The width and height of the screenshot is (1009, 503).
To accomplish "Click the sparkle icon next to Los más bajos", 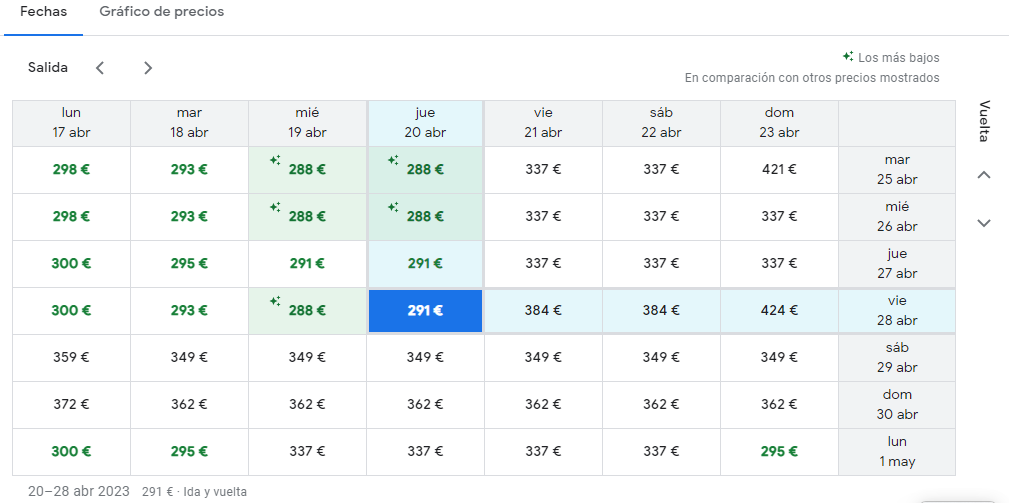I will [x=848, y=57].
